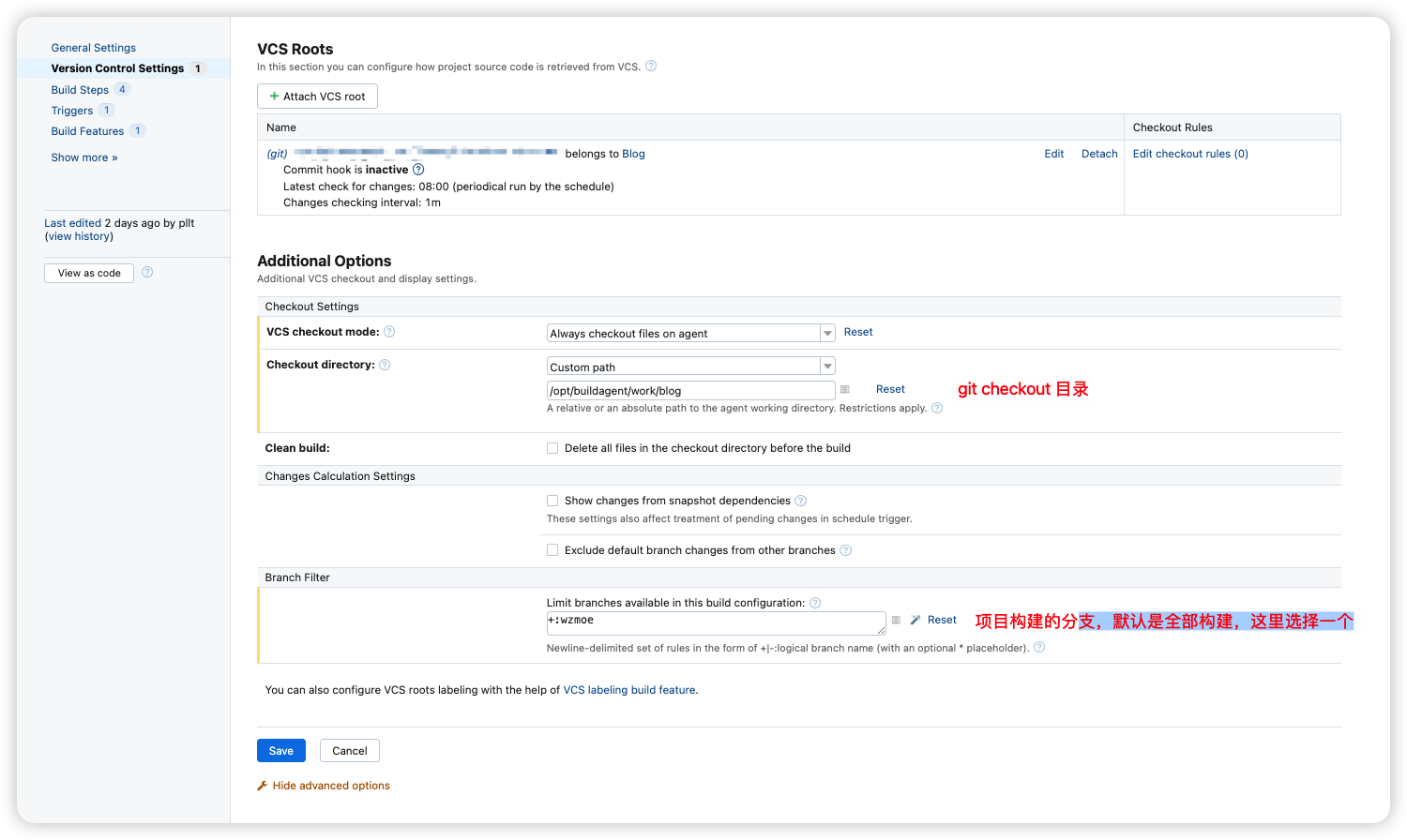
Task: Open Custom path checkout directory dropdown
Action: [691, 367]
